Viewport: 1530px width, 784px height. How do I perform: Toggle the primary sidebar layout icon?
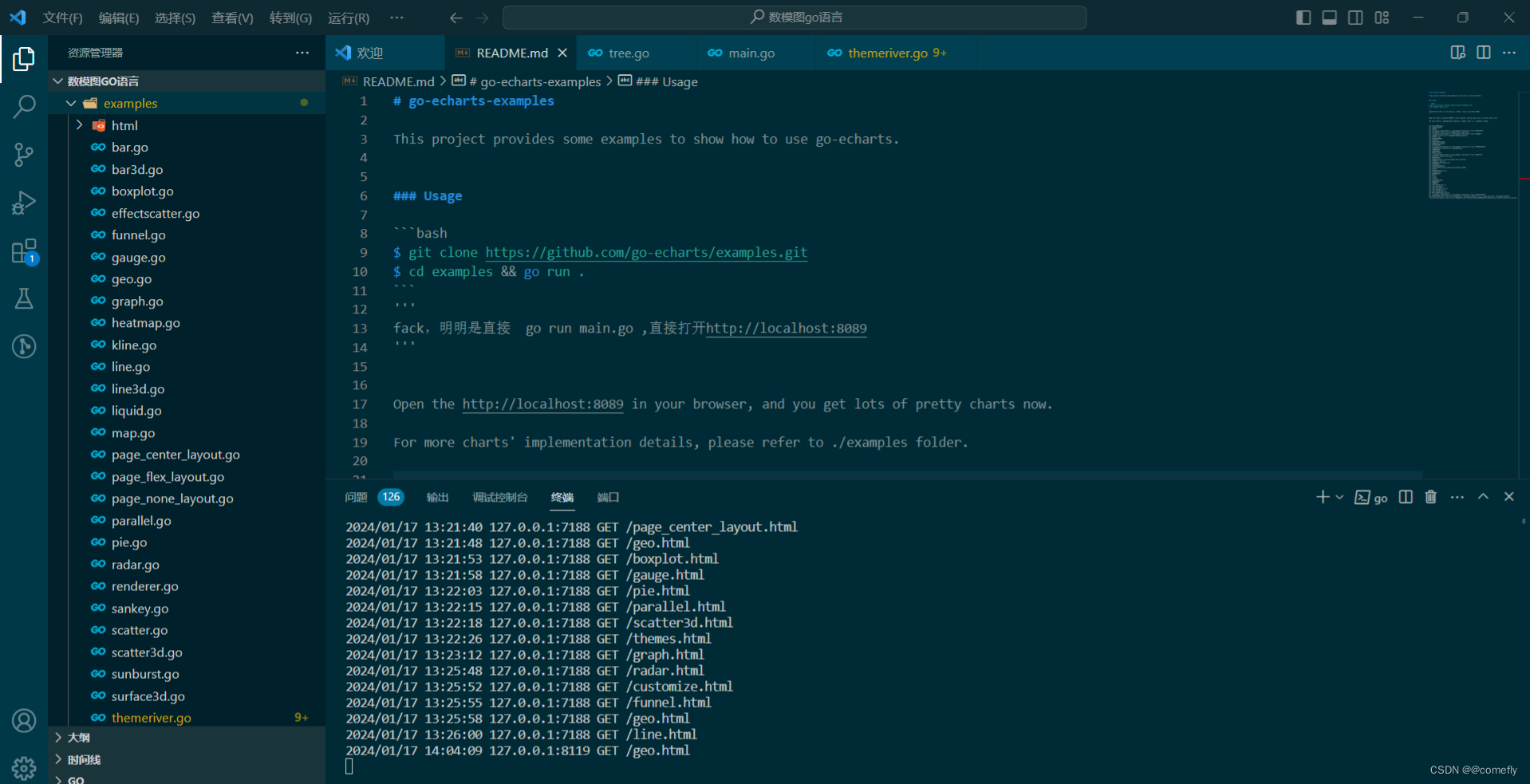(x=1303, y=18)
